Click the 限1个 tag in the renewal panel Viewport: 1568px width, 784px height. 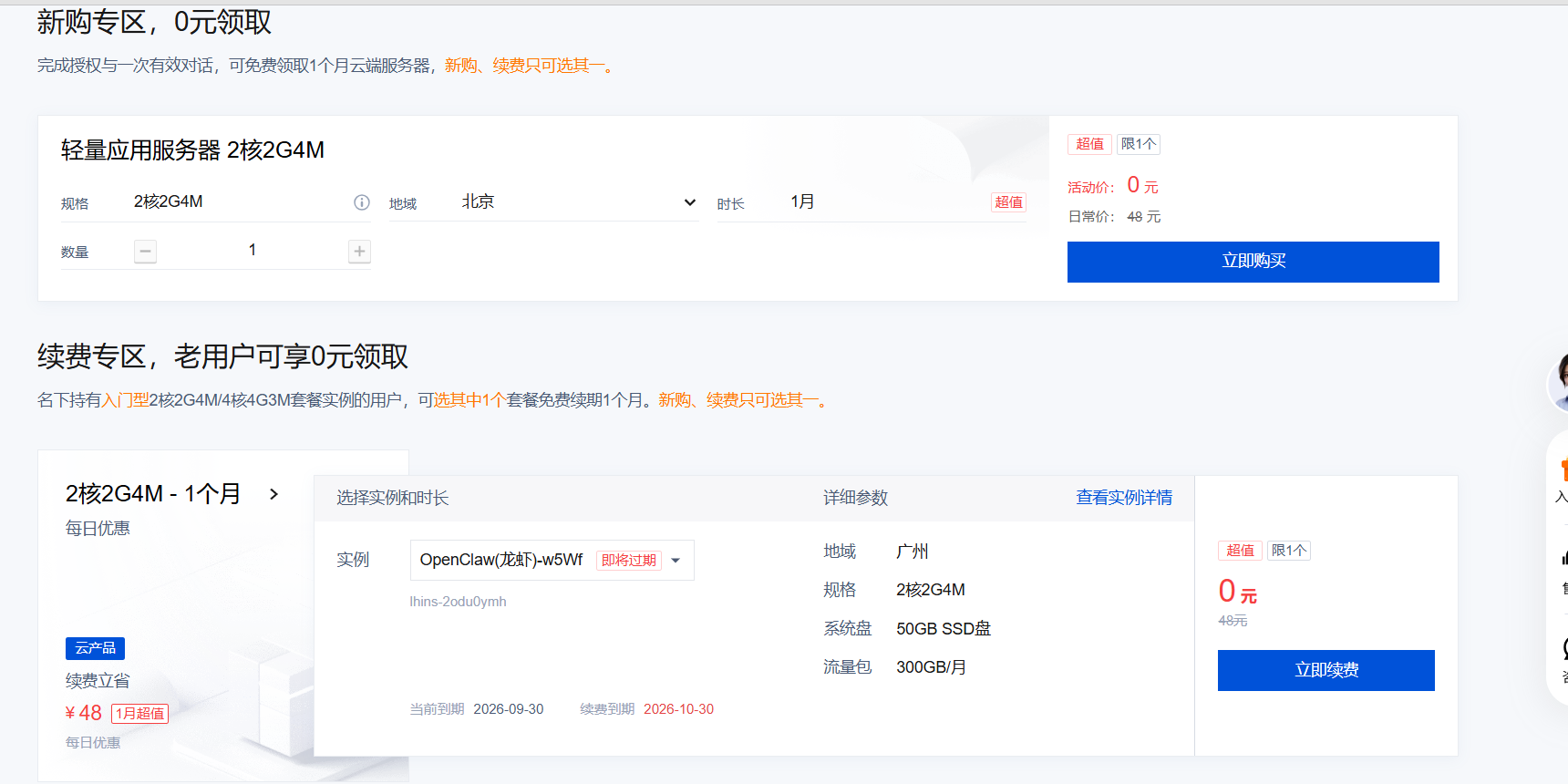click(x=1289, y=551)
